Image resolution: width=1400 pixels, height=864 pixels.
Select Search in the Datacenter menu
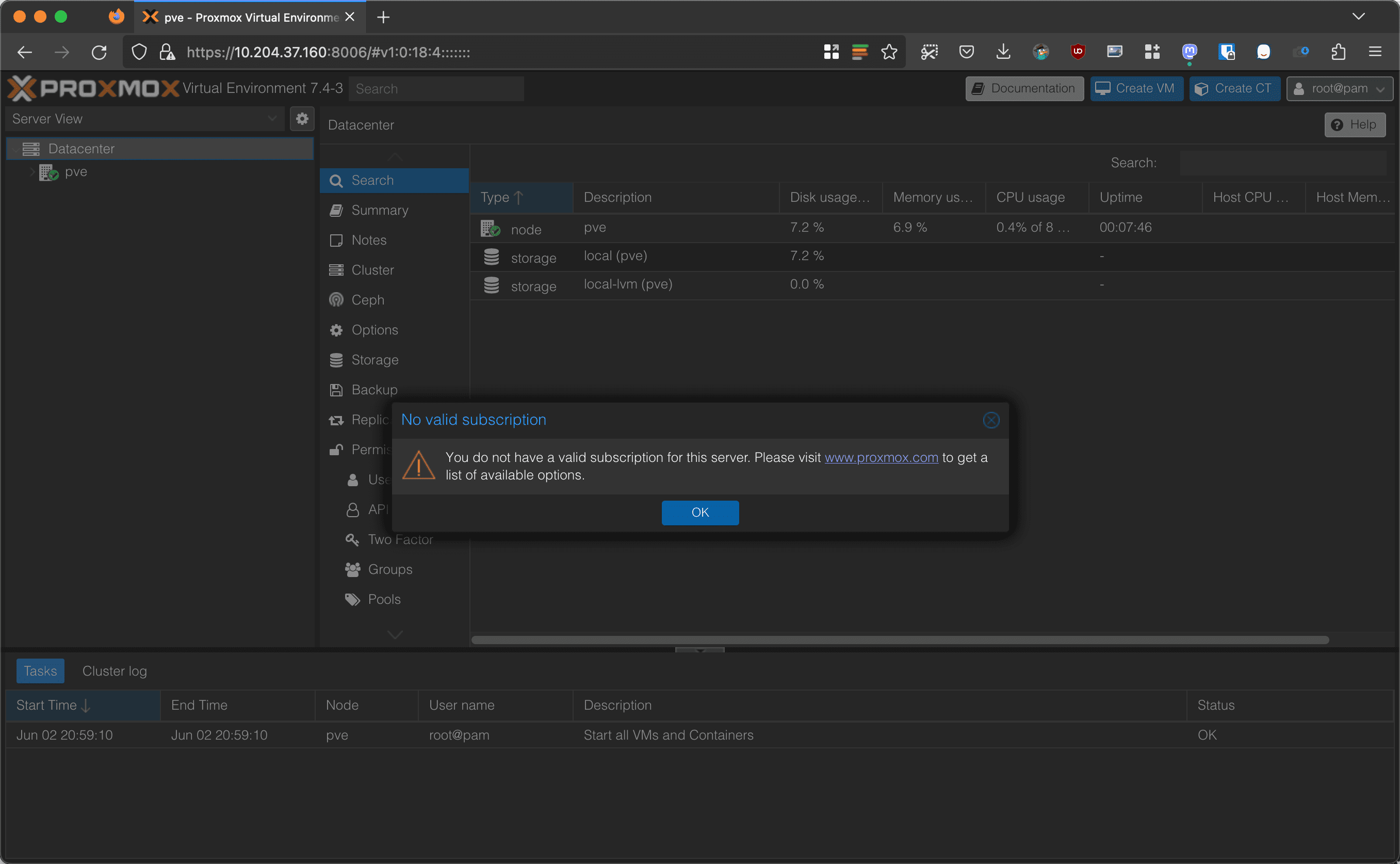tap(394, 181)
